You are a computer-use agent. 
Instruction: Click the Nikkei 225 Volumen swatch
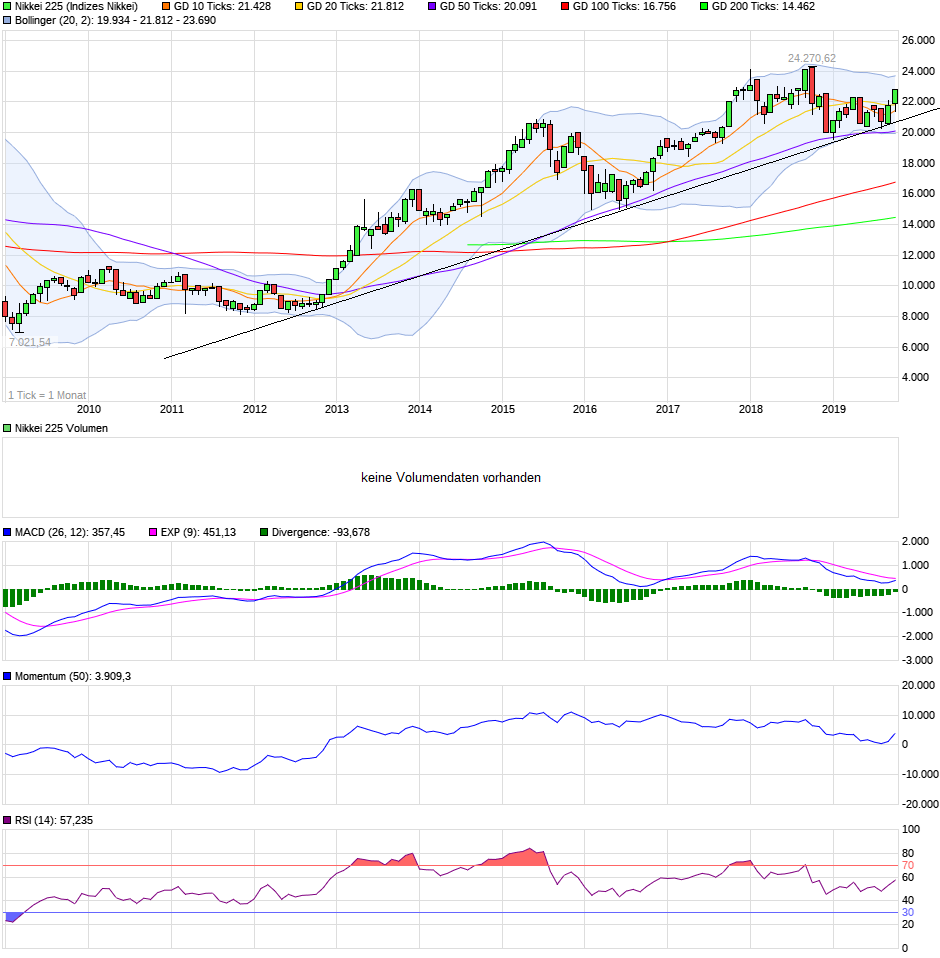tap(7, 428)
